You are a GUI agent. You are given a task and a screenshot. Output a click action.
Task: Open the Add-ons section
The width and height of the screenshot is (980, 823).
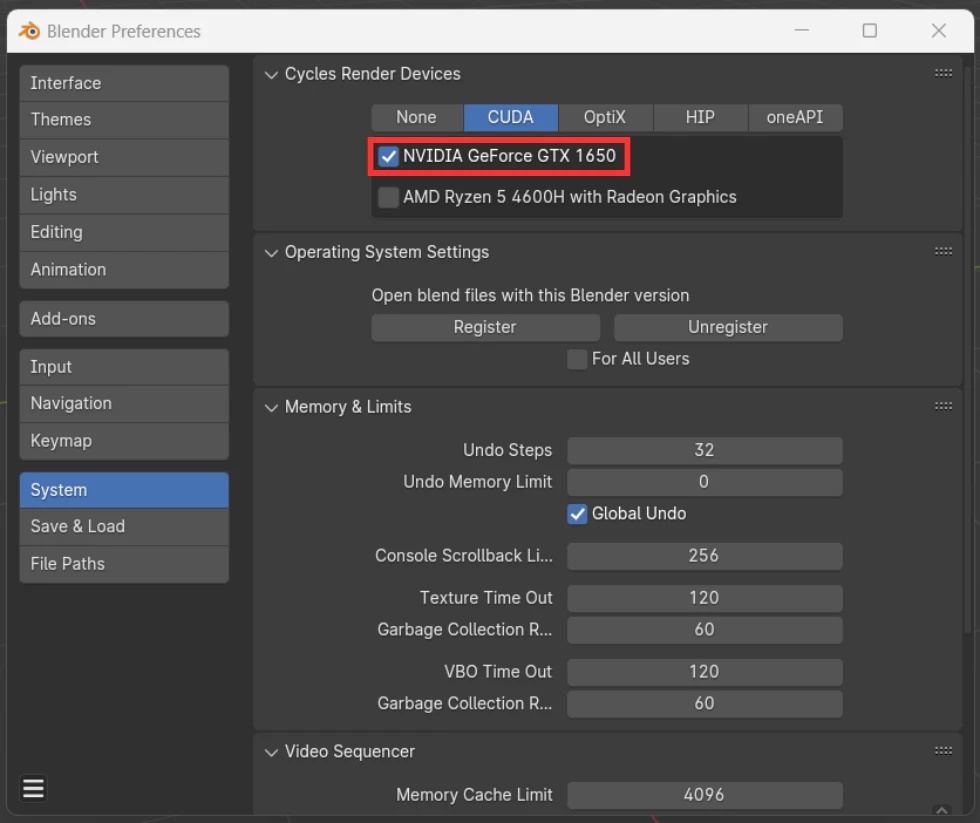pos(124,319)
